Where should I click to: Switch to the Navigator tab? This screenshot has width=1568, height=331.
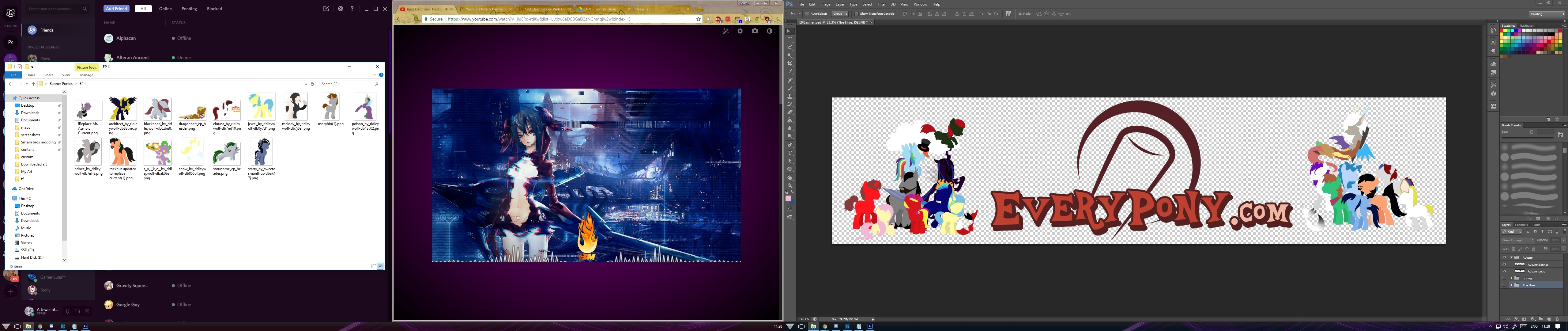1527,26
